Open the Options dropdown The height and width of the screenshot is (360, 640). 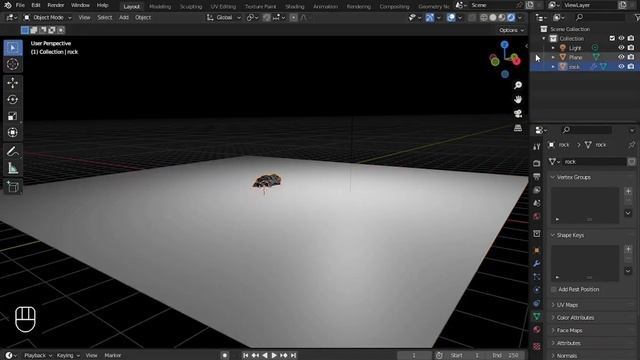click(x=511, y=30)
